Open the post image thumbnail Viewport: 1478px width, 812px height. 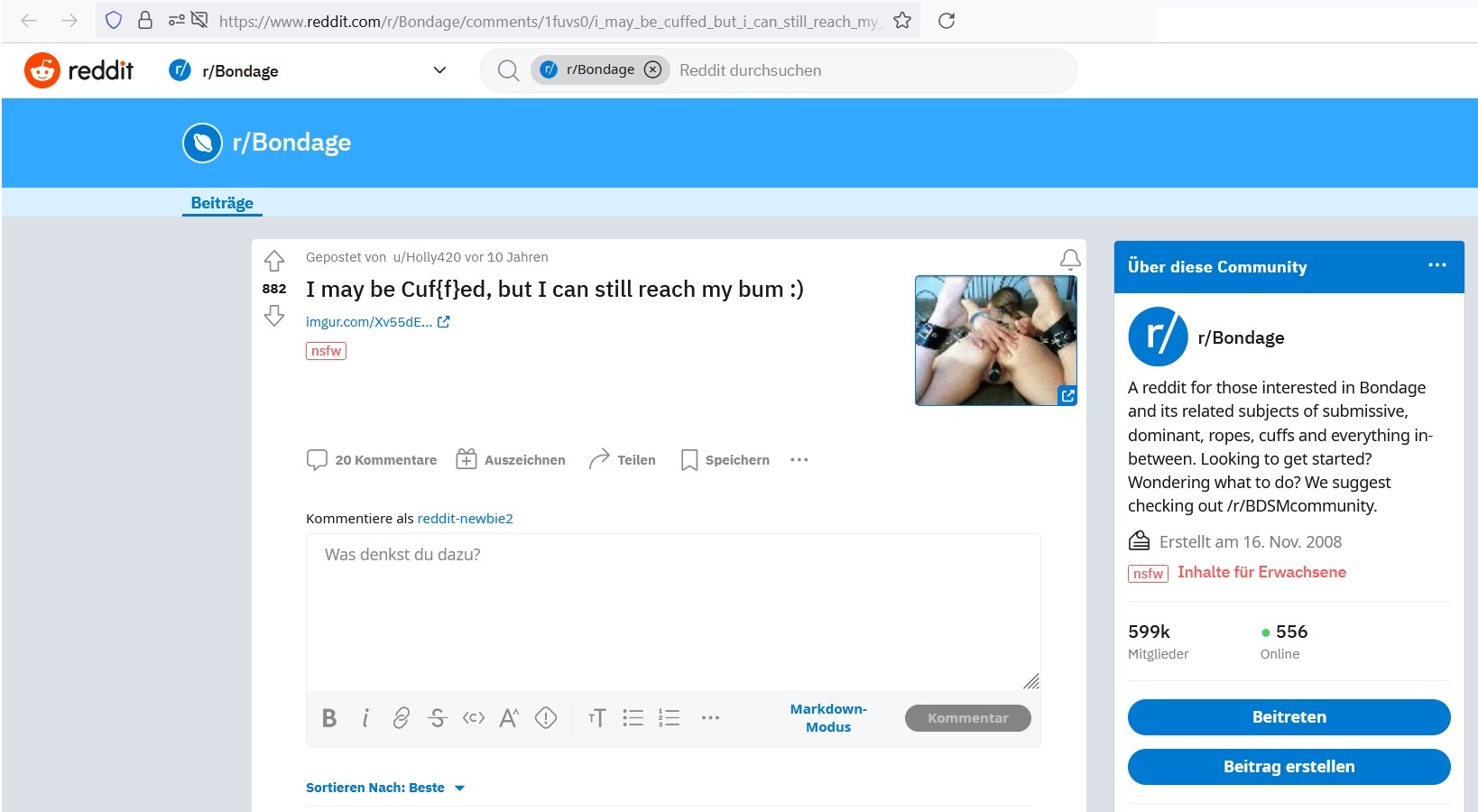coord(996,340)
